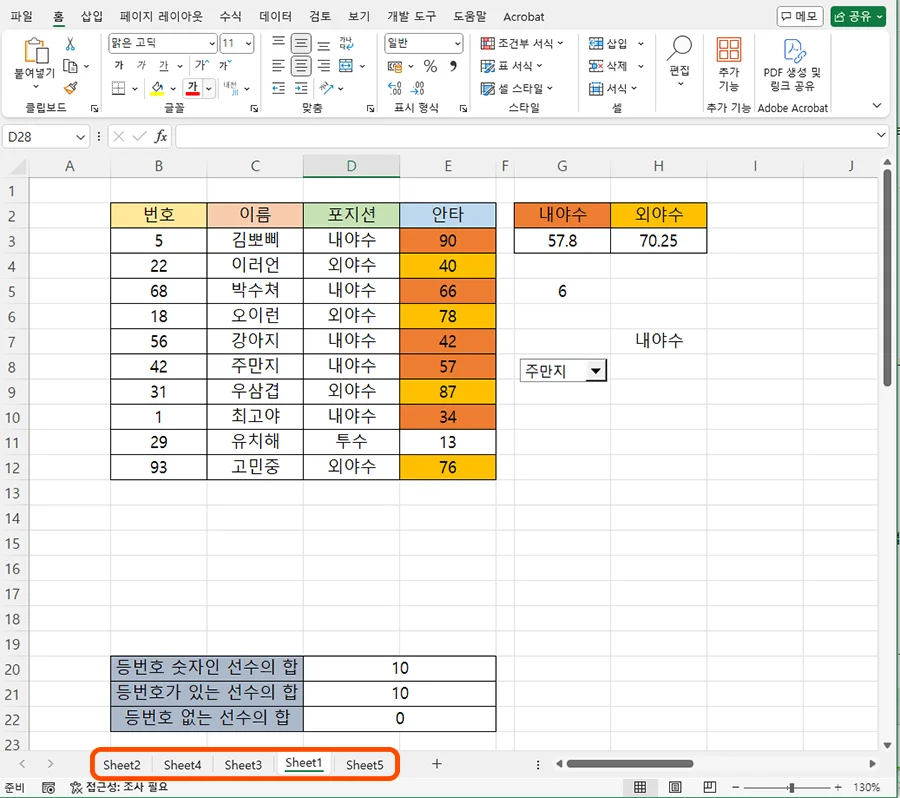Open 셀 스타일 dropdown
This screenshot has width=900, height=798.
(x=517, y=88)
